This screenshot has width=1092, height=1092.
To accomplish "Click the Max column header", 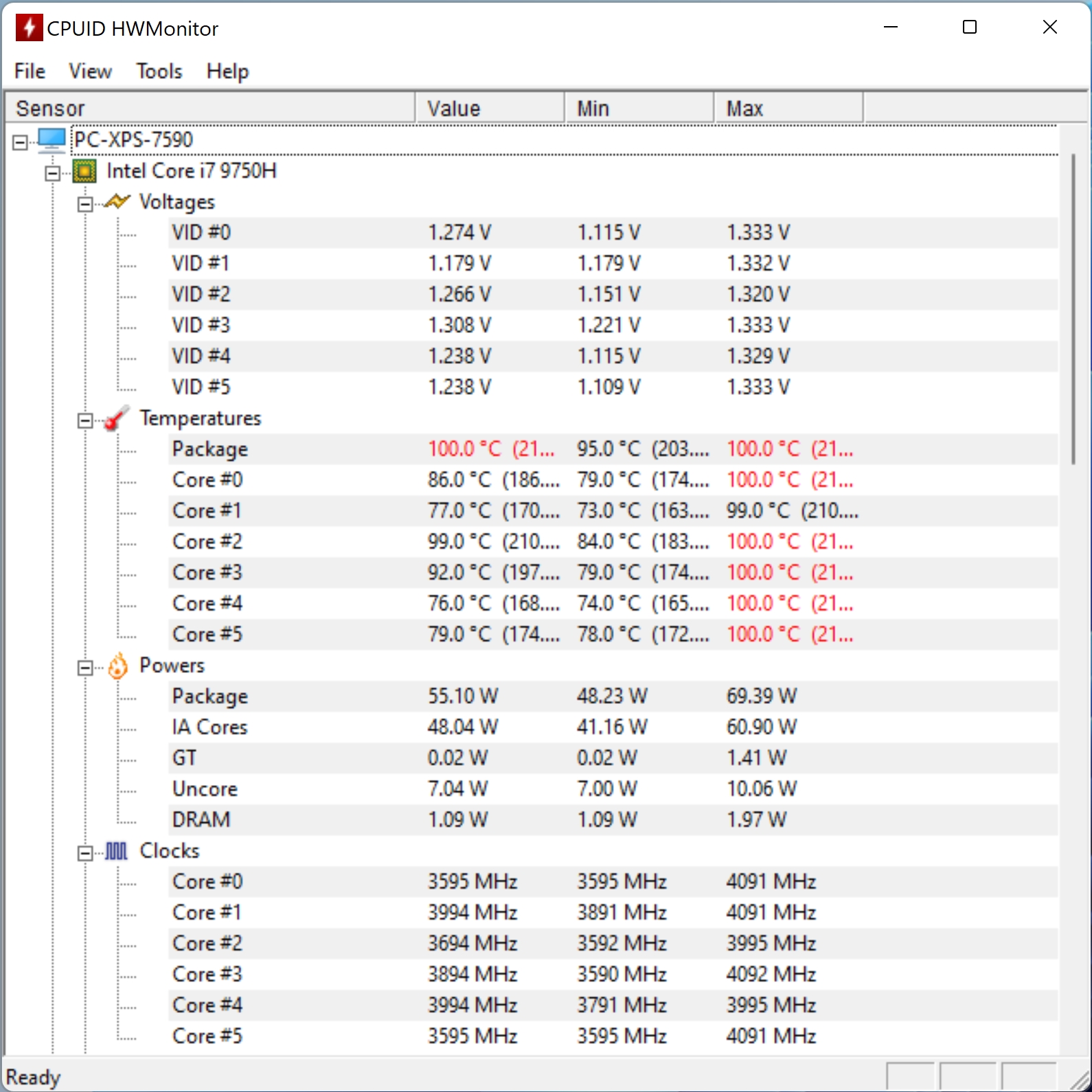I will pyautogui.click(x=788, y=108).
